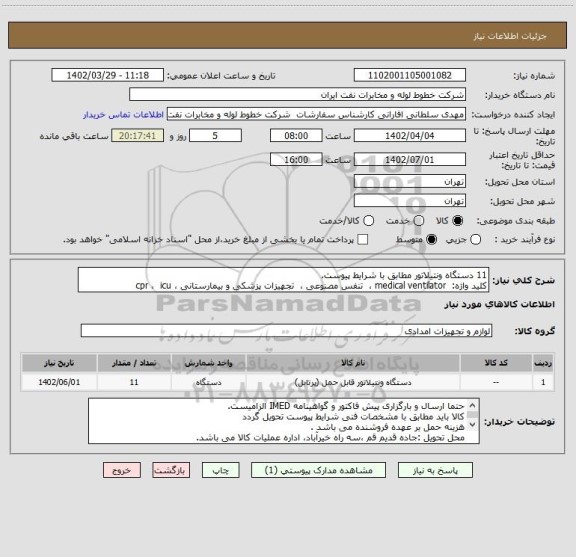Click the شماره نیاز field 1102001105001082
This screenshot has width=576, height=557.
click(x=410, y=75)
